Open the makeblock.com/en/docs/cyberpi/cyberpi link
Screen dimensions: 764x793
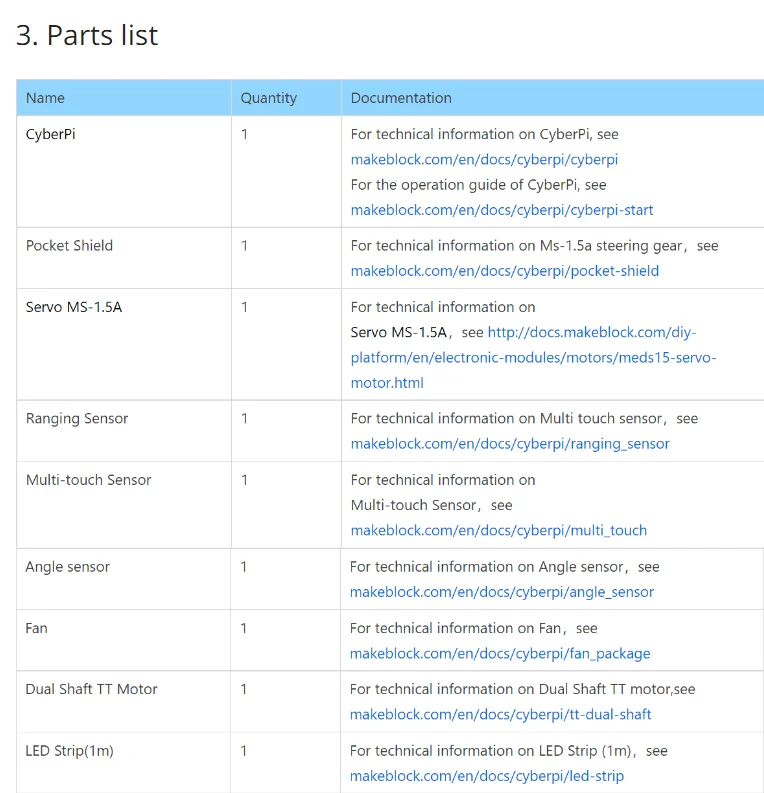click(484, 159)
